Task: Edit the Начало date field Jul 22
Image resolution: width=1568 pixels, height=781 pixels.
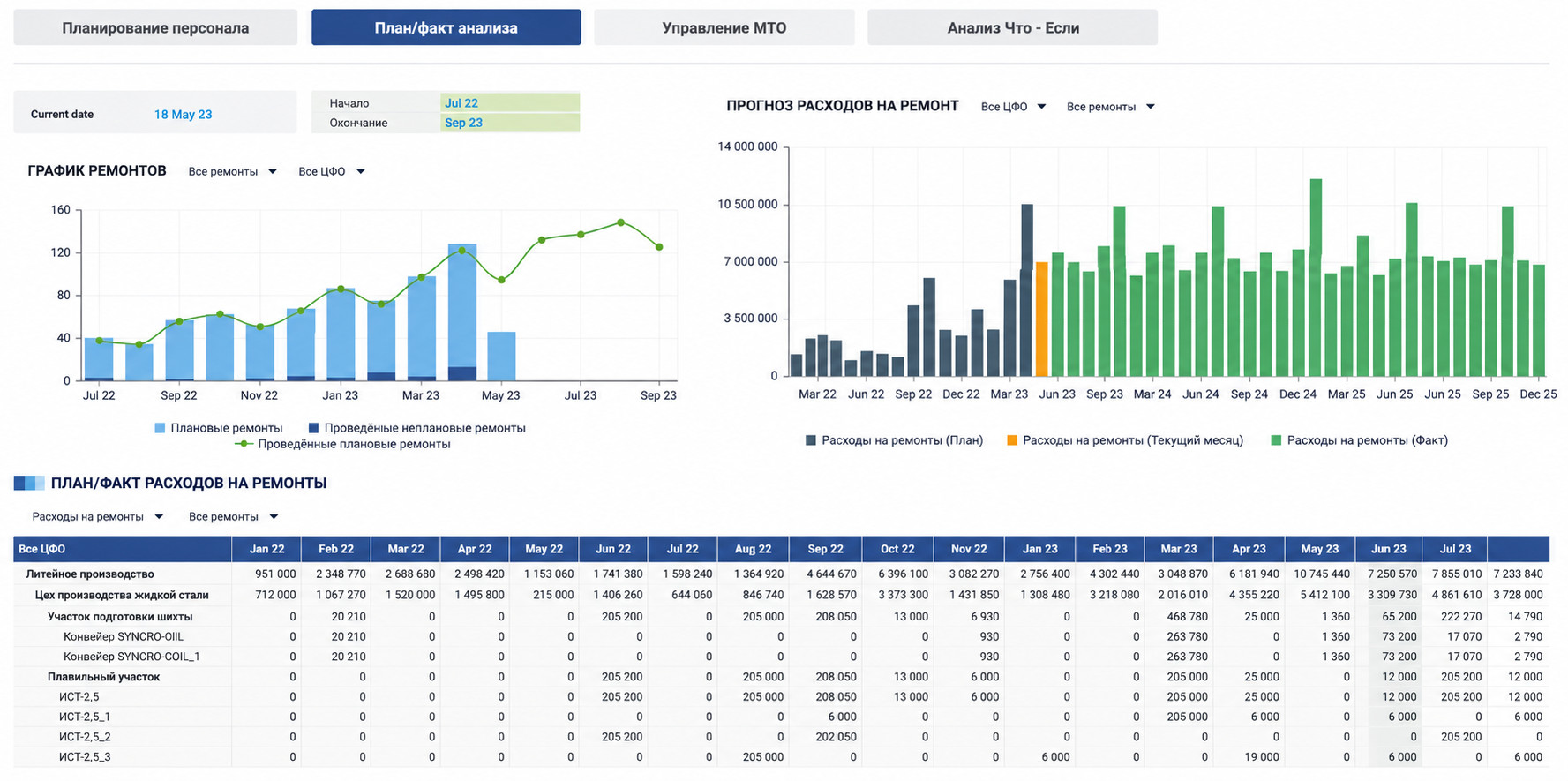Action: [510, 103]
